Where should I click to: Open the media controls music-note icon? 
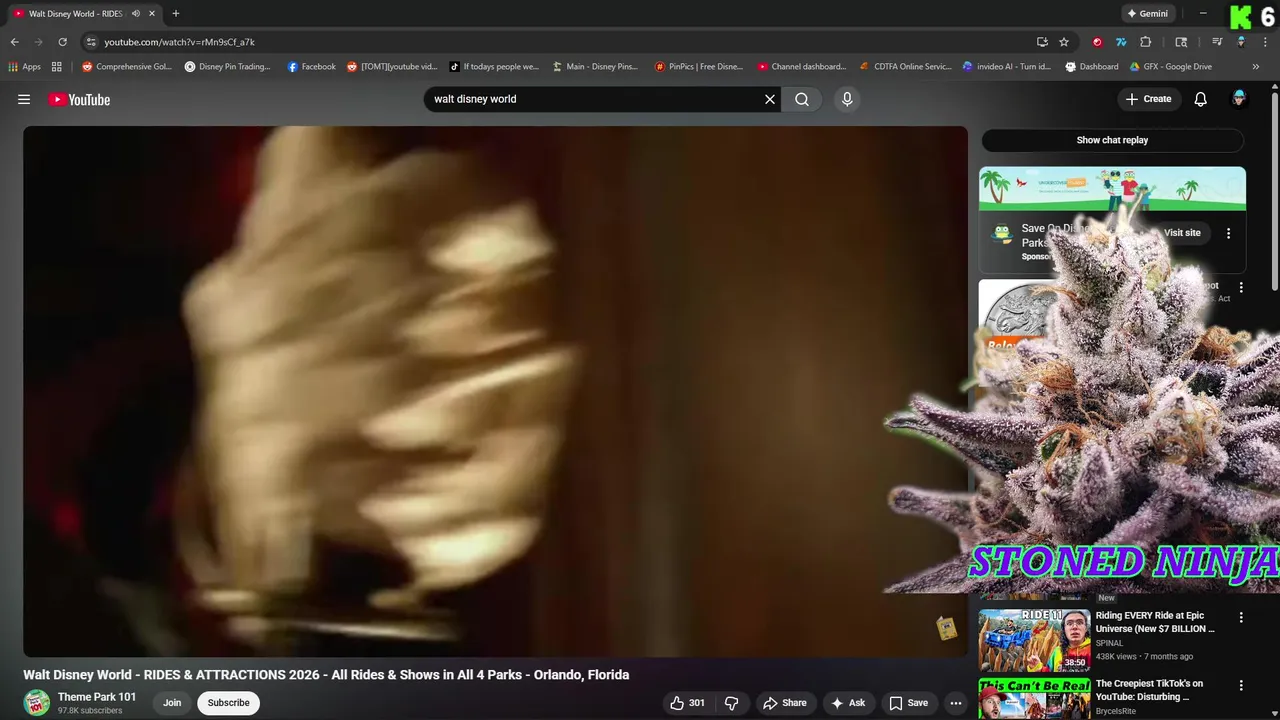1217,42
